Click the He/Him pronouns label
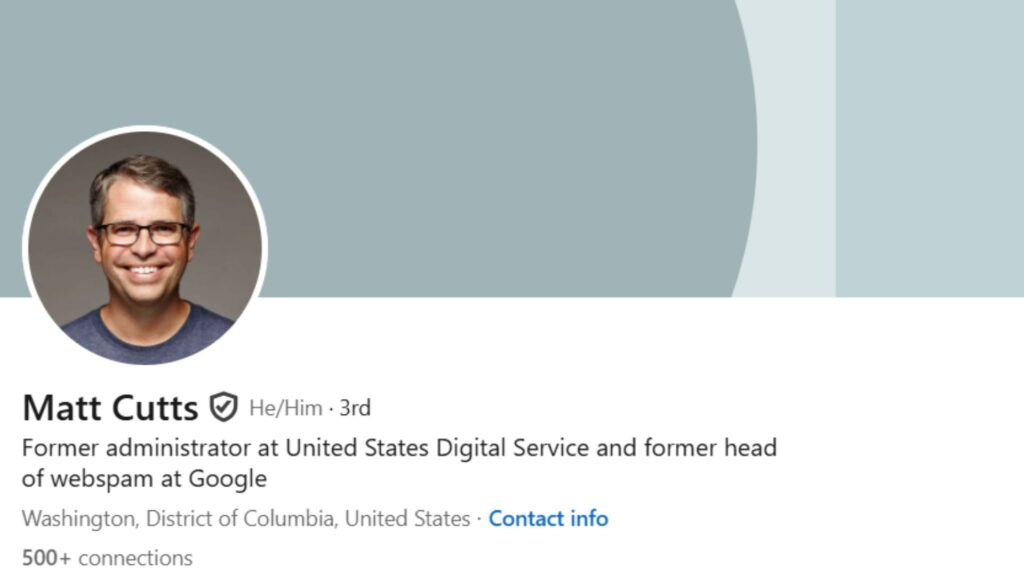The height and width of the screenshot is (576, 1024). click(x=286, y=408)
